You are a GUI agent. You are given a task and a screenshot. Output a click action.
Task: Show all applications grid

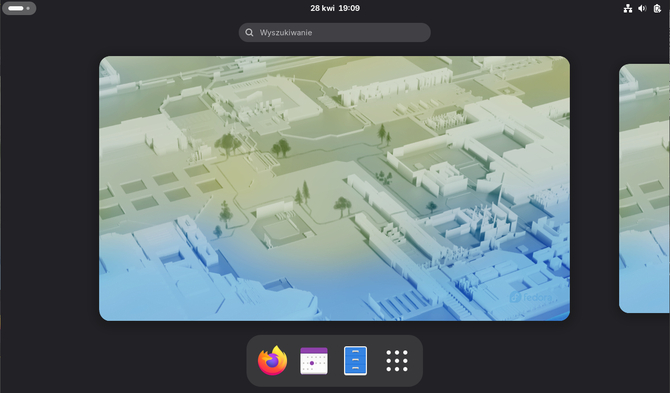point(397,361)
